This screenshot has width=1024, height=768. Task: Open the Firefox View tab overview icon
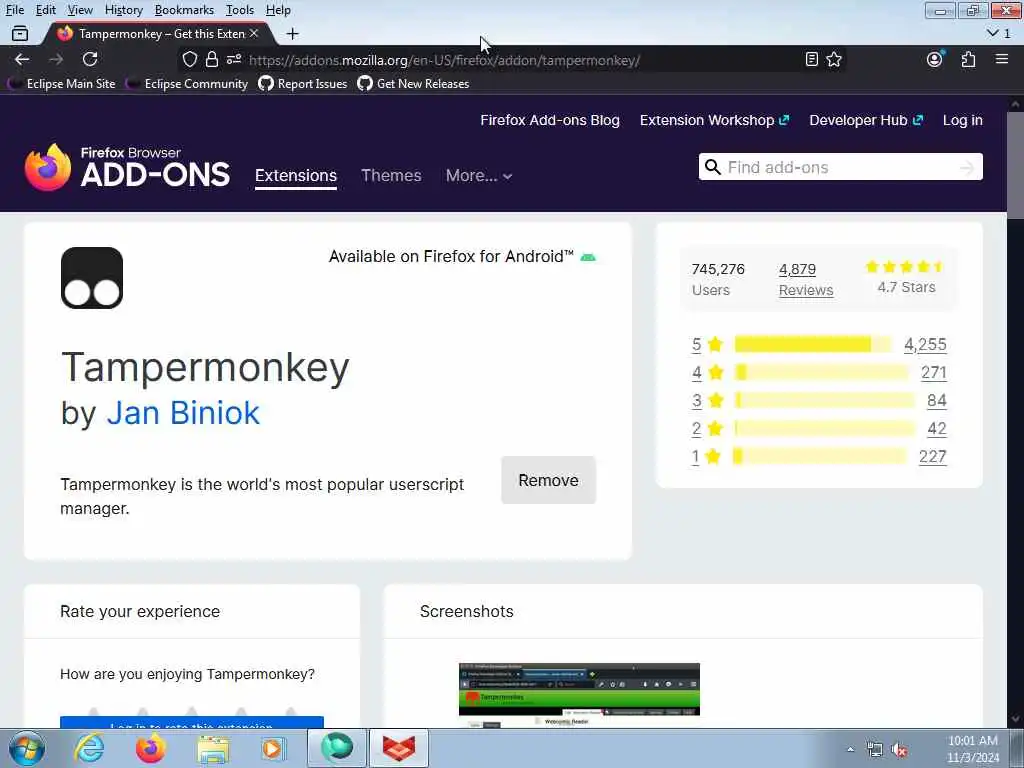click(20, 33)
